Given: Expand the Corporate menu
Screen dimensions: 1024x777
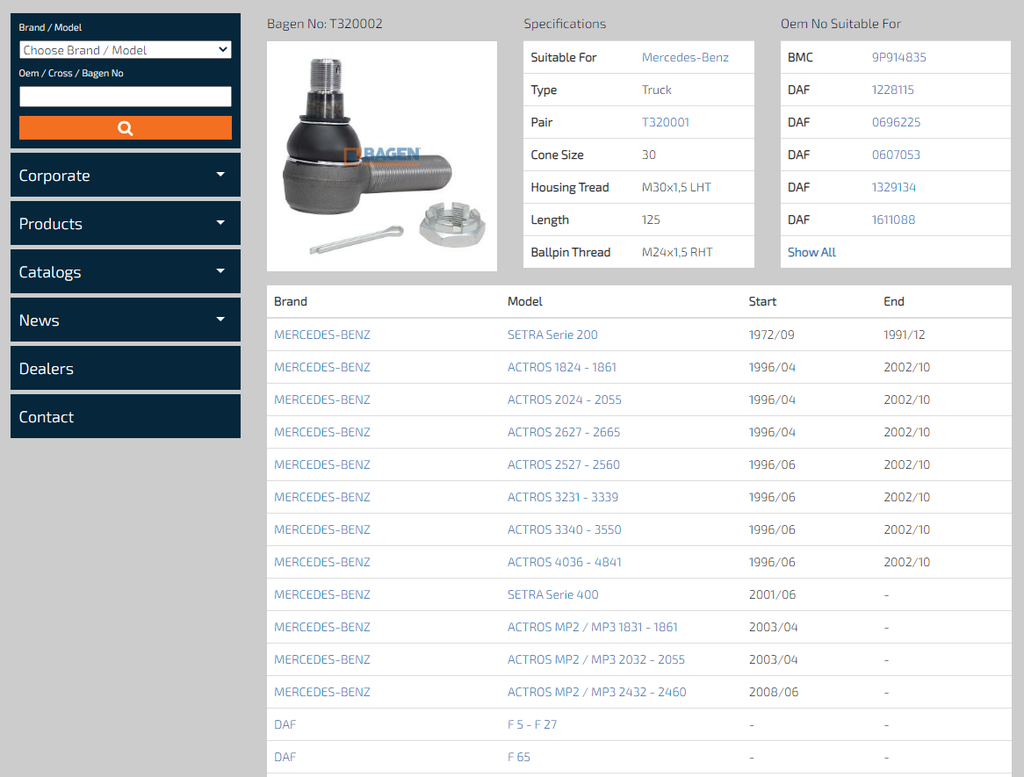Looking at the screenshot, I should pos(125,175).
